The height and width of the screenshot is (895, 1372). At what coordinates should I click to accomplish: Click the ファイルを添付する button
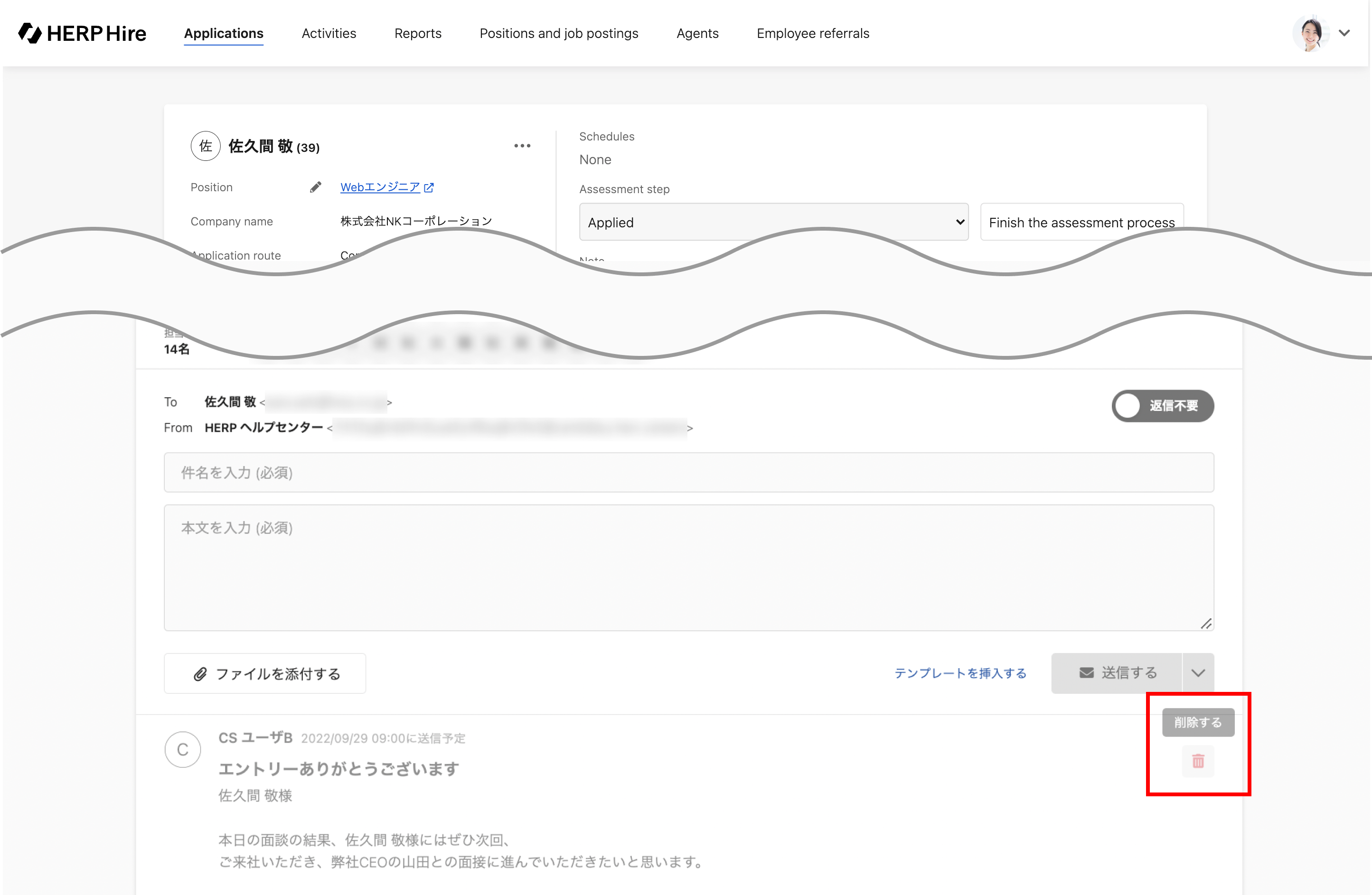click(265, 673)
